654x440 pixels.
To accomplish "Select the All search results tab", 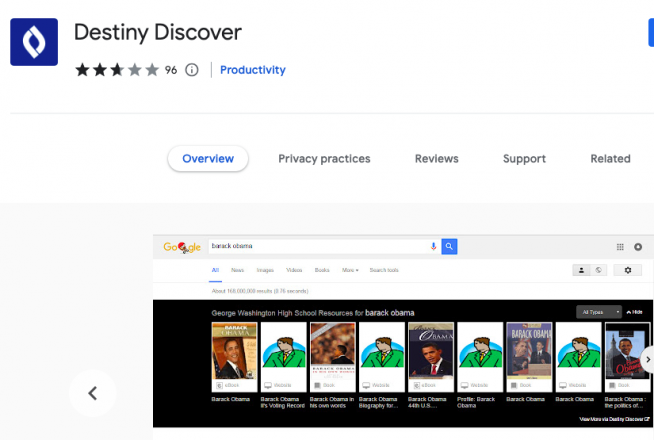I will [215, 270].
